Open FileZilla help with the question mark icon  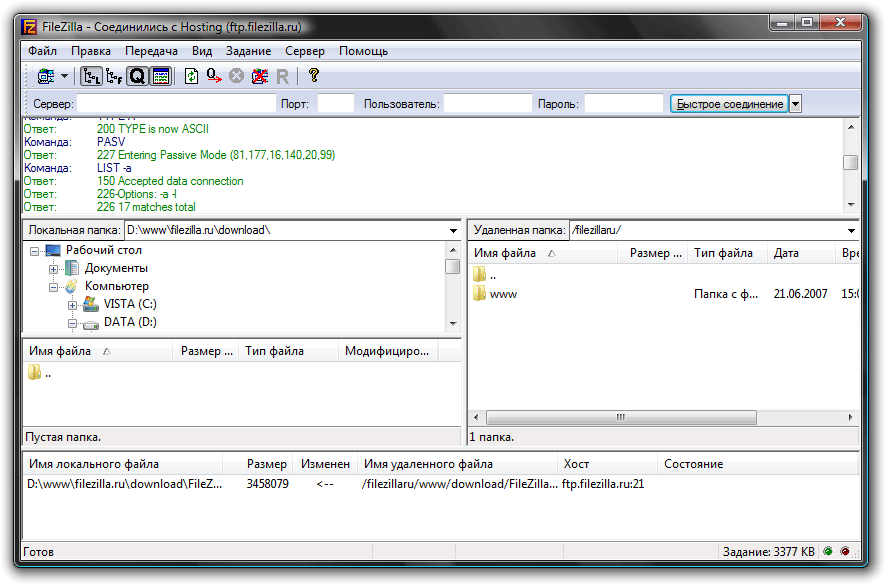tap(313, 76)
